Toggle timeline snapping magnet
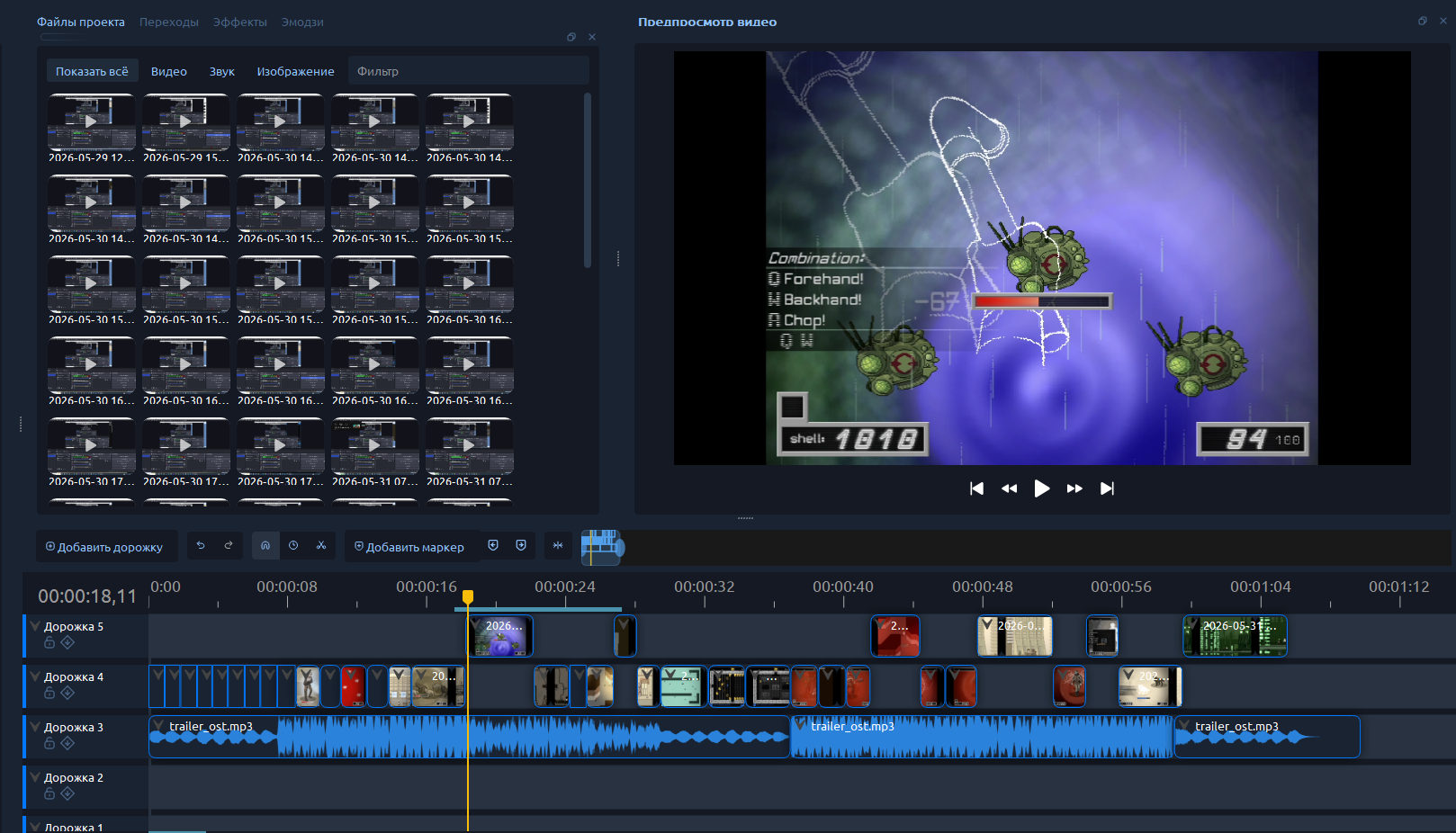 (x=265, y=545)
